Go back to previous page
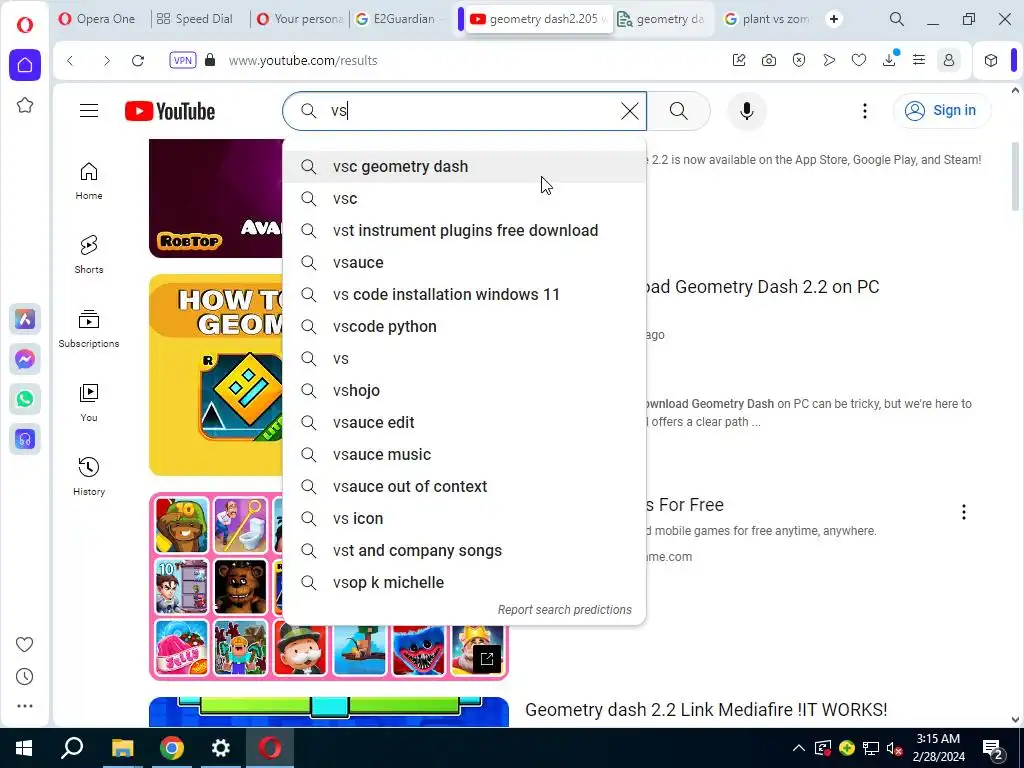 (71, 61)
